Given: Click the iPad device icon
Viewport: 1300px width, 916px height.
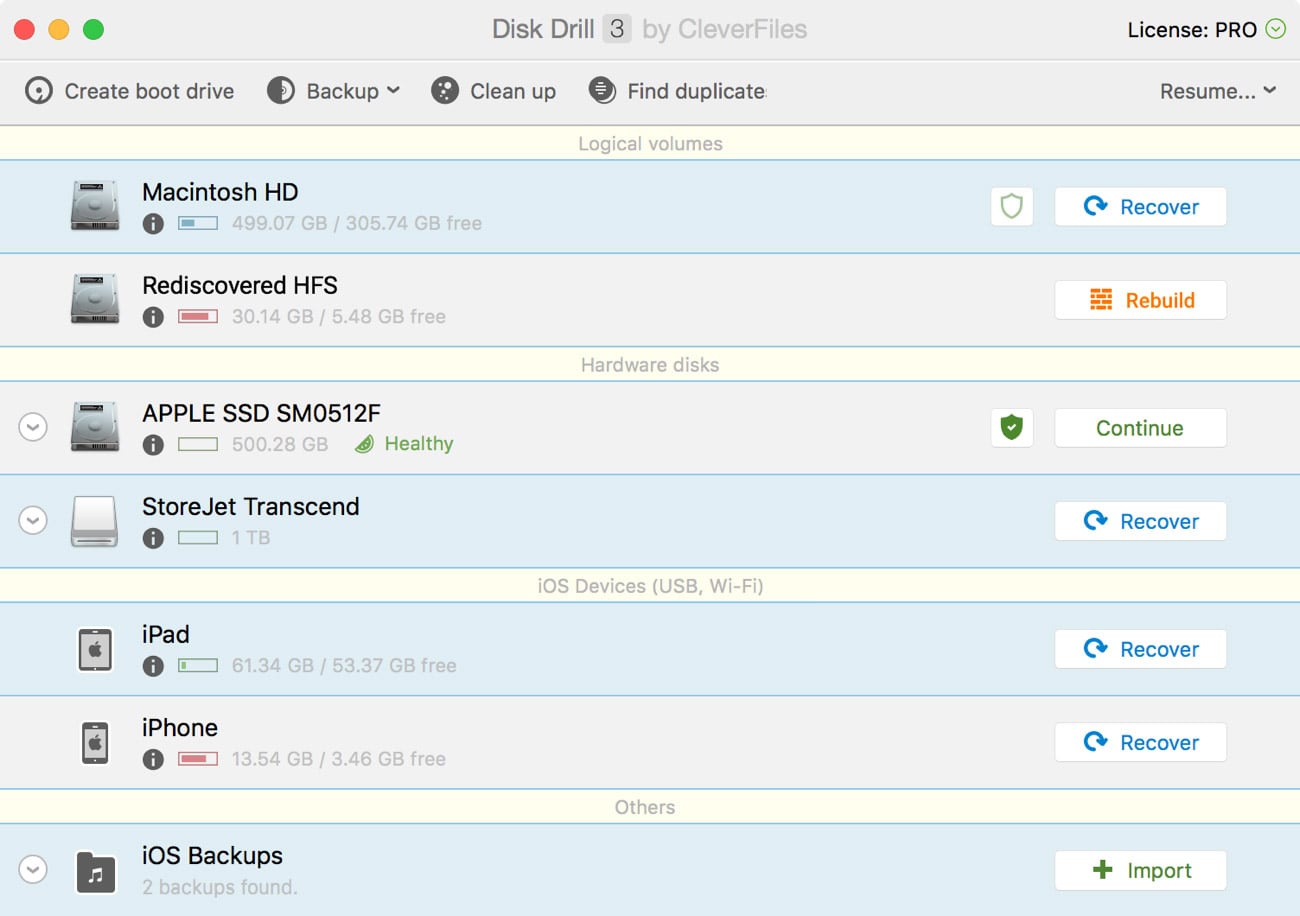Looking at the screenshot, I should point(95,649).
